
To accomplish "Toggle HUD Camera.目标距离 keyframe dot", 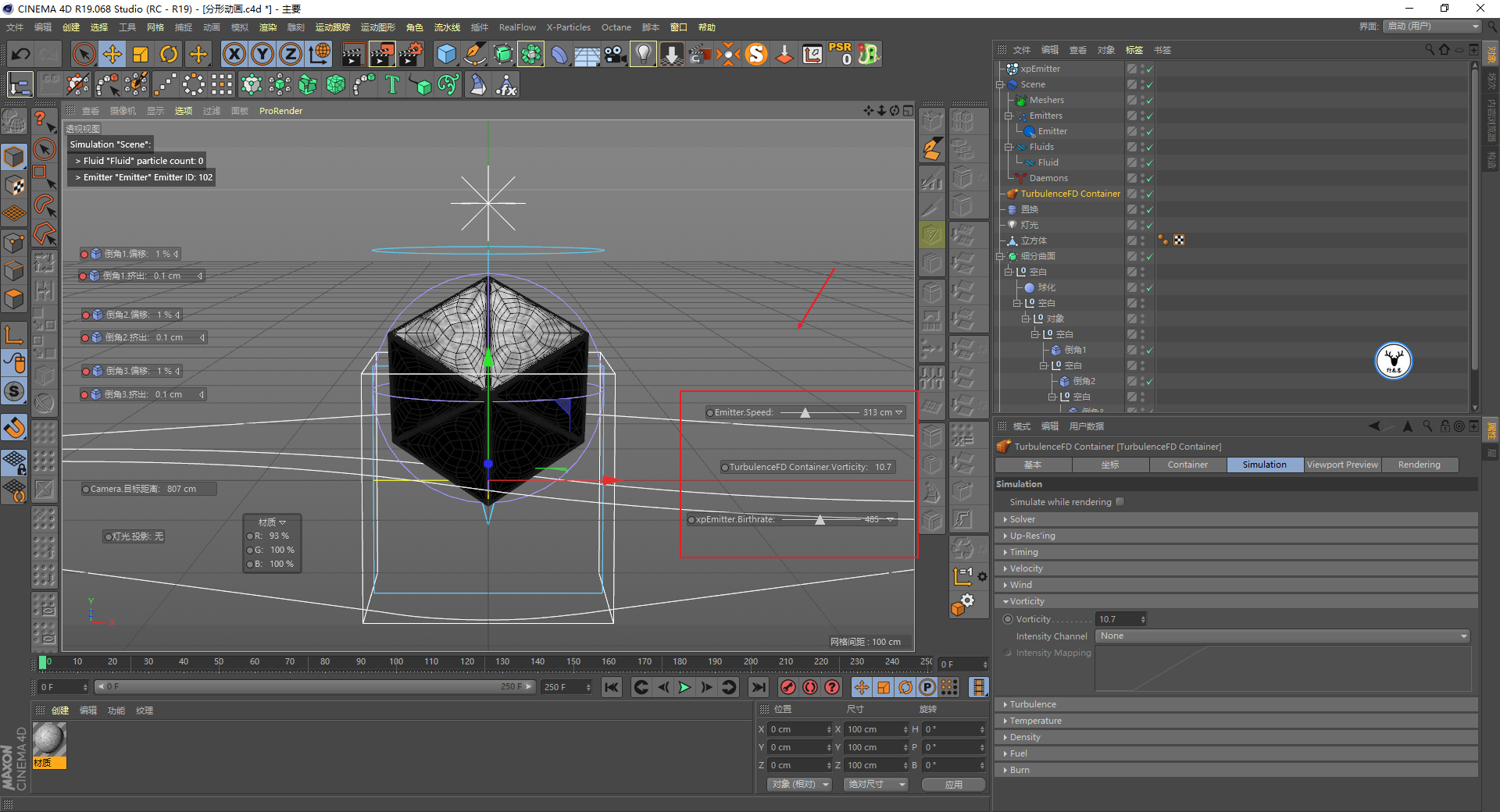I will point(86,490).
